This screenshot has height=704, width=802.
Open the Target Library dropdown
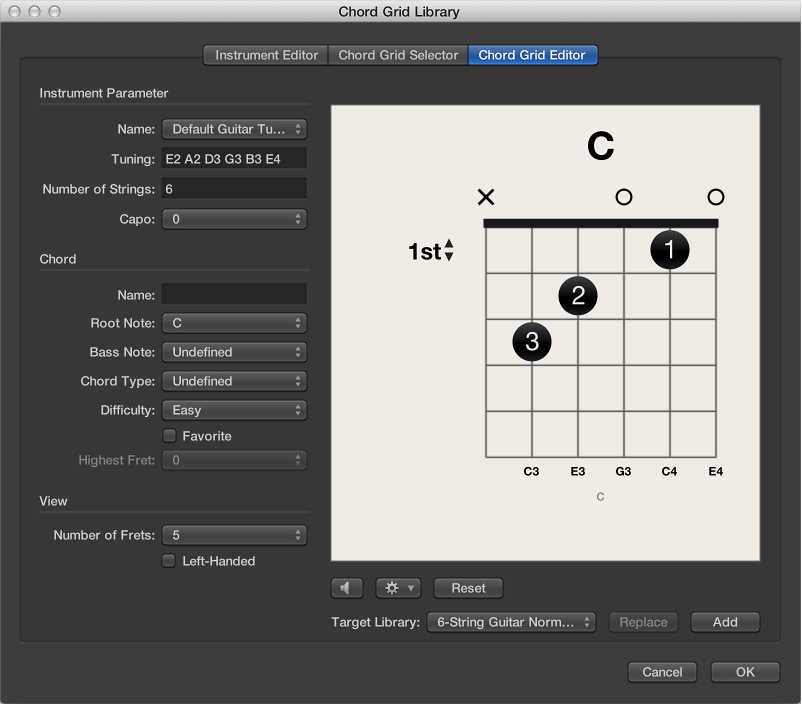(x=511, y=622)
